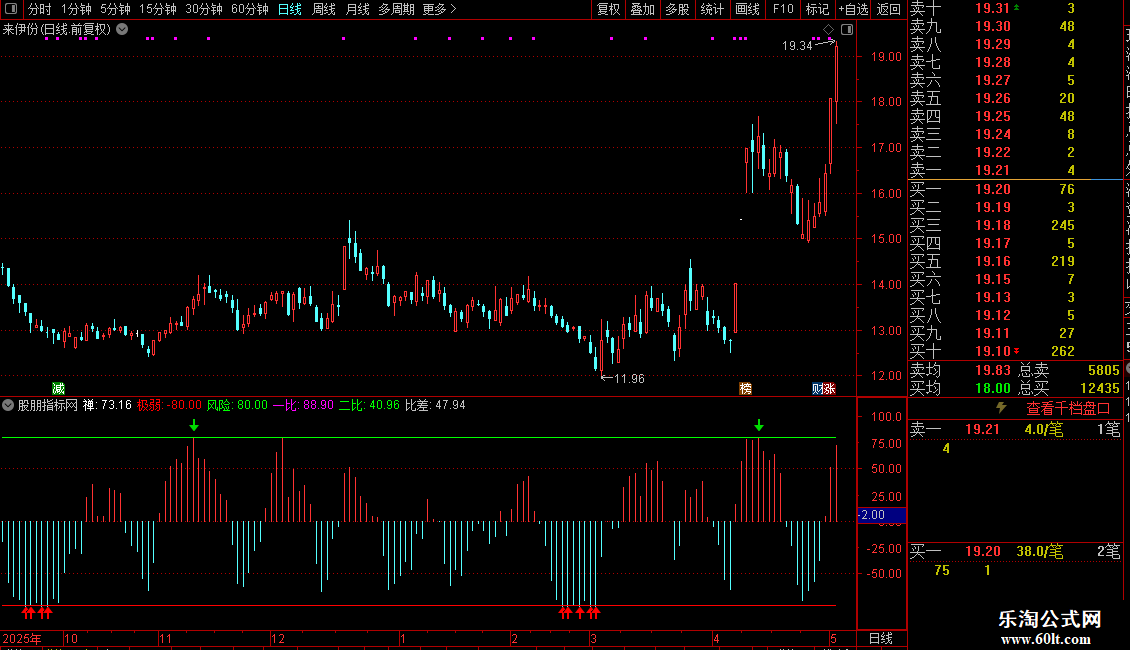Click the 2025年 label on time axis
The width and height of the screenshot is (1130, 650).
22,638
